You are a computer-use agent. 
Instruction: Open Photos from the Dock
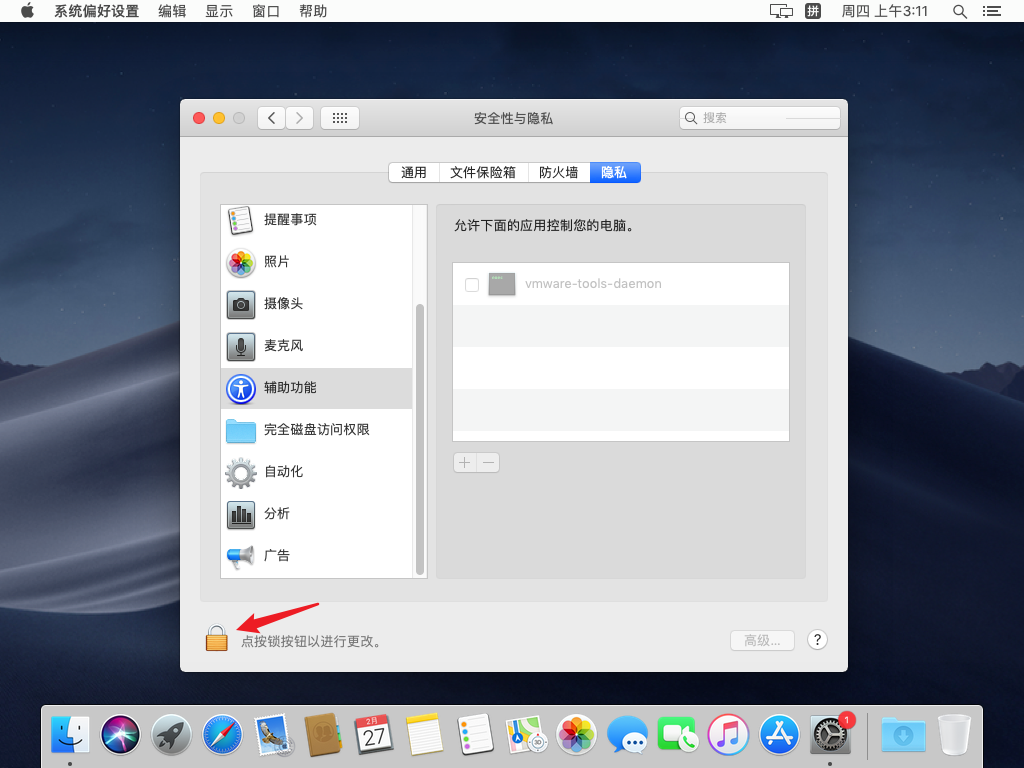[577, 735]
